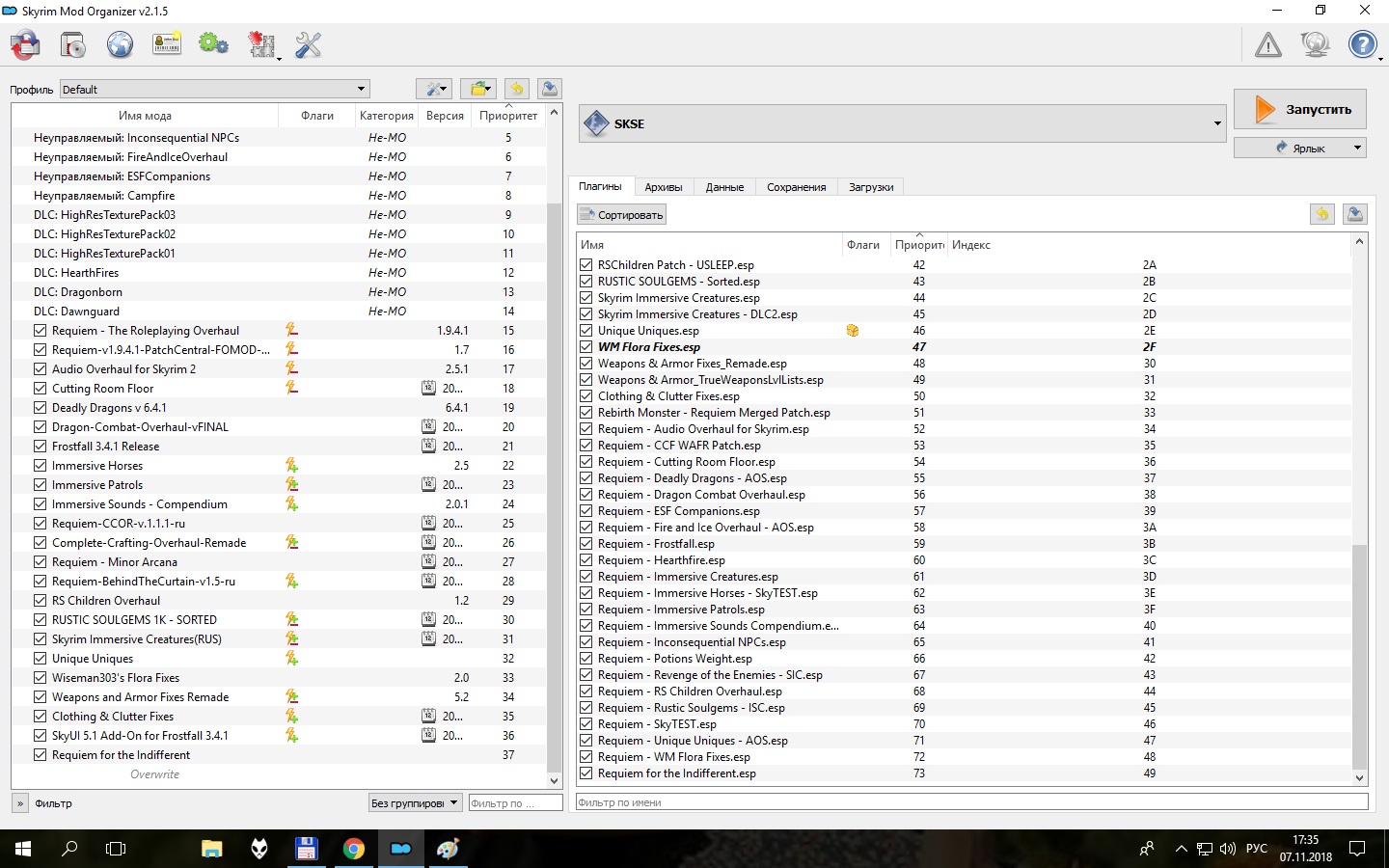Screen dimensions: 1389x868
Task: Open File Explorer from the taskbar
Action: click(211, 849)
